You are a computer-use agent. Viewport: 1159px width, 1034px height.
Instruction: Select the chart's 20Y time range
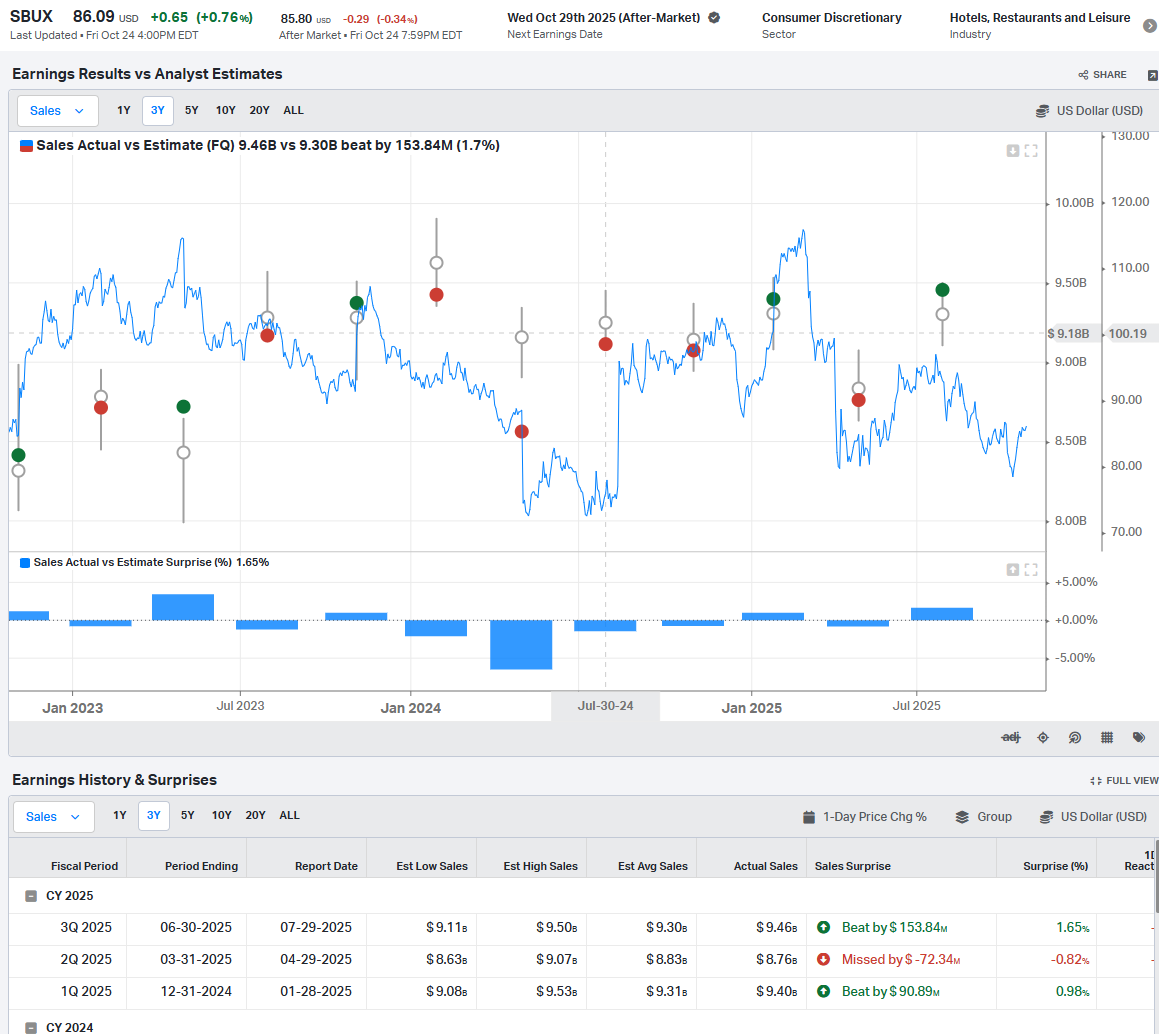(259, 110)
